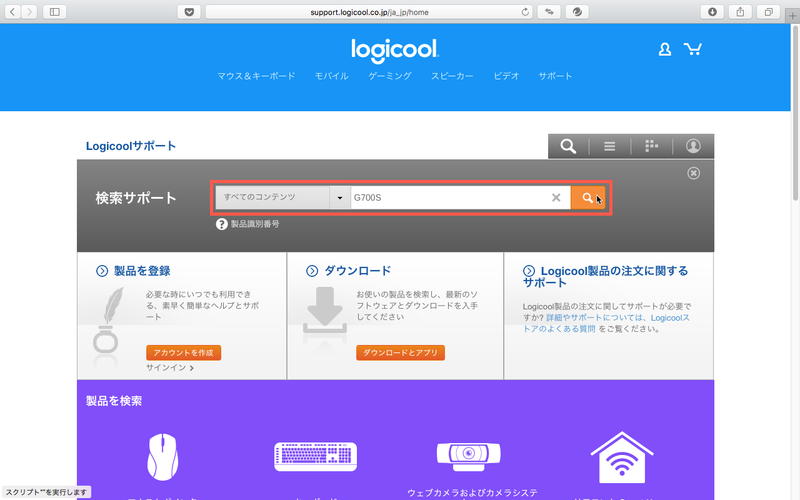Open Safari share icon
Image resolution: width=800 pixels, height=500 pixels.
pos(740,12)
